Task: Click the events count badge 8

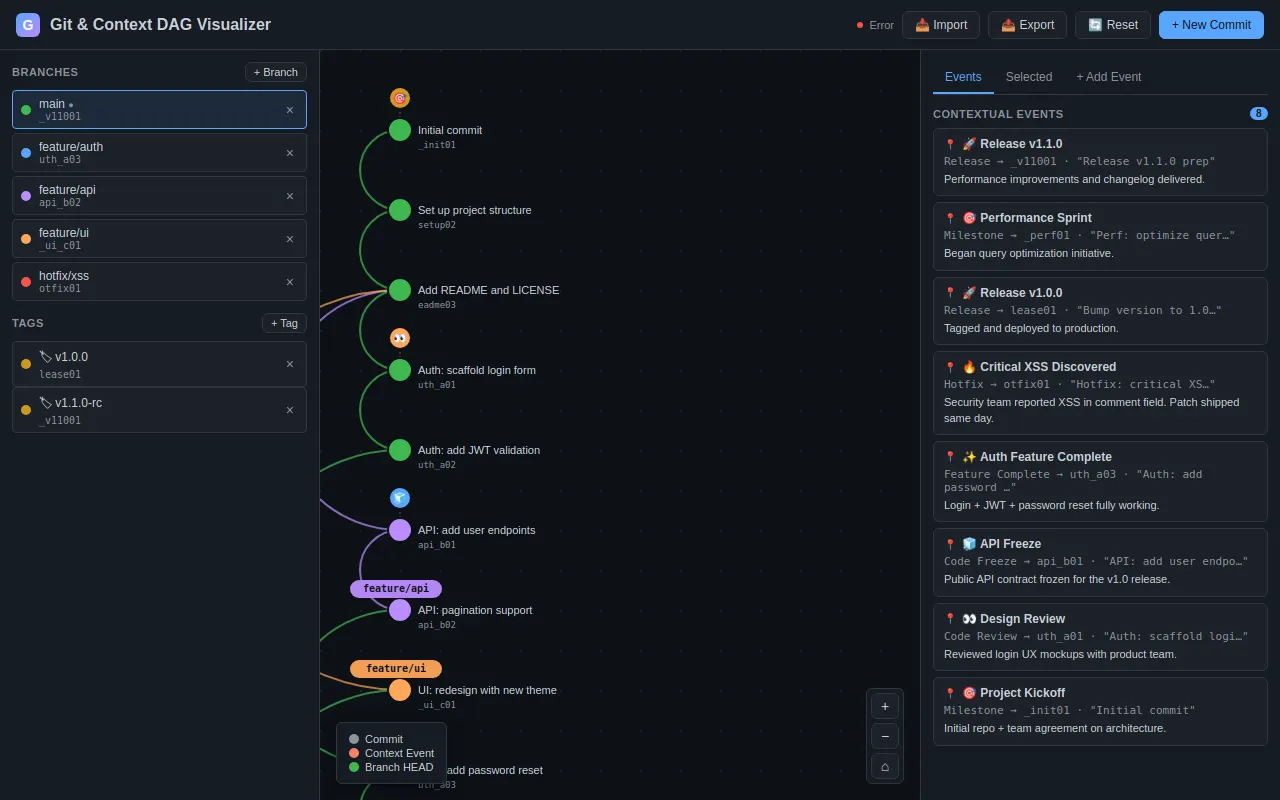Action: point(1259,114)
